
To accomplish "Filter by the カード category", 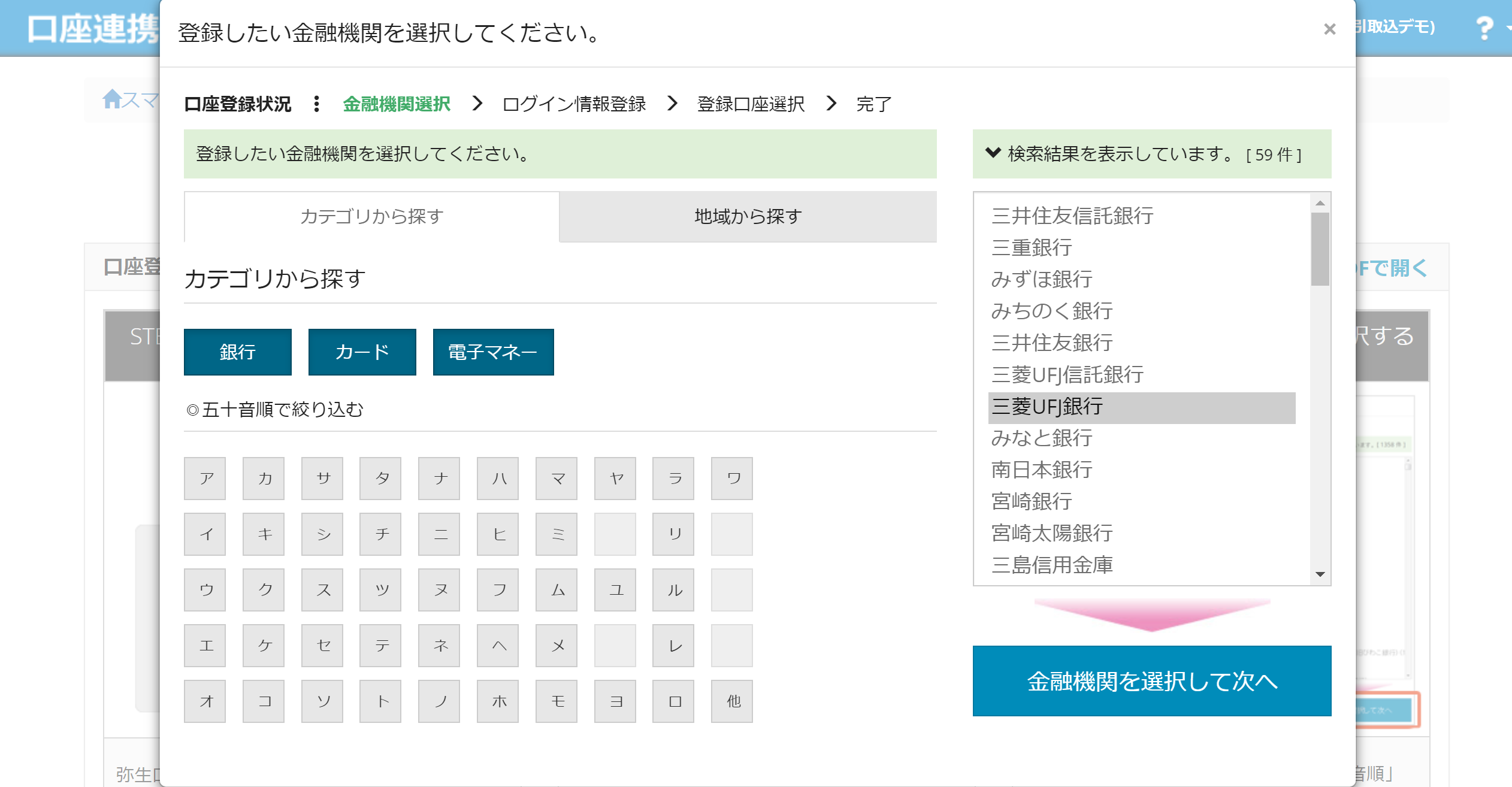I will coord(362,352).
